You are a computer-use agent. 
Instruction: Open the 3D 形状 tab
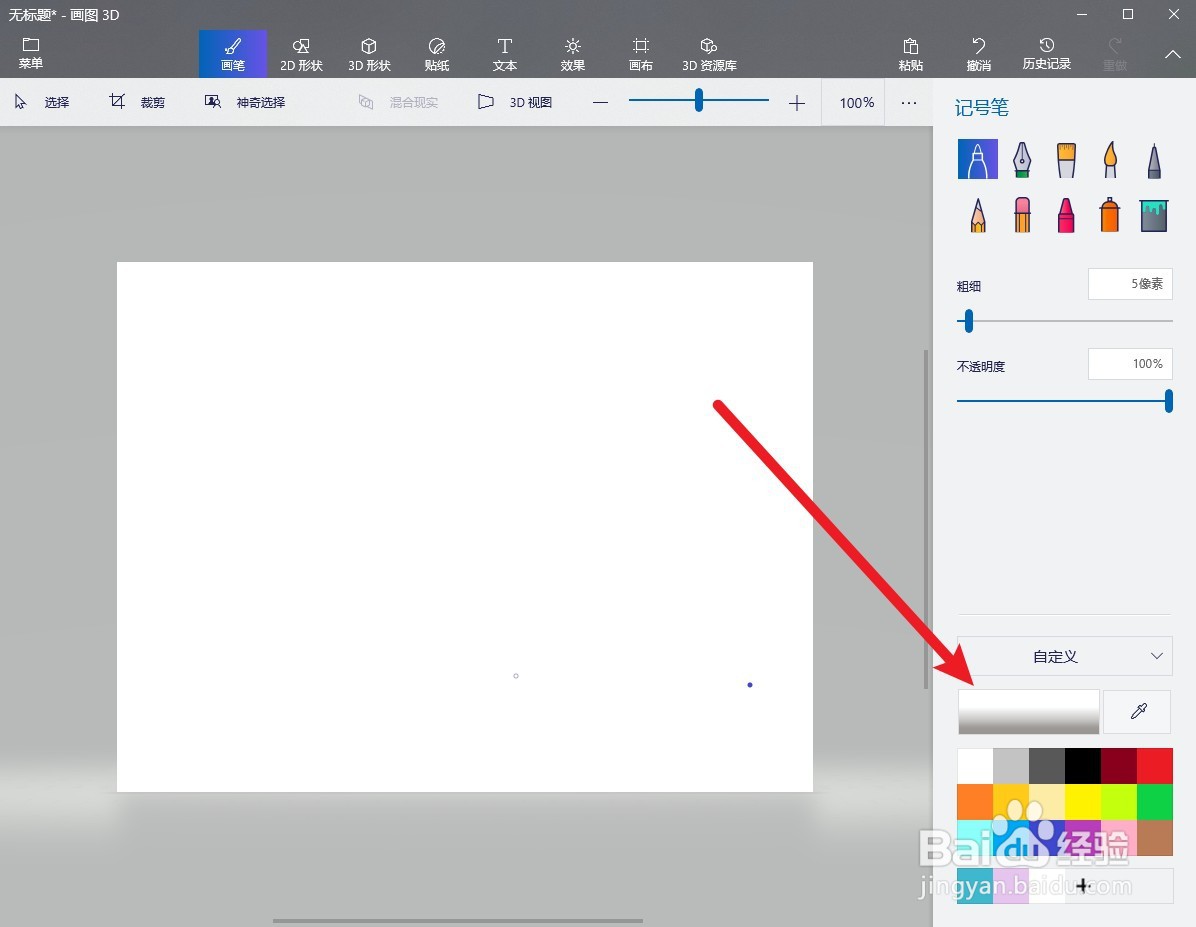point(369,54)
